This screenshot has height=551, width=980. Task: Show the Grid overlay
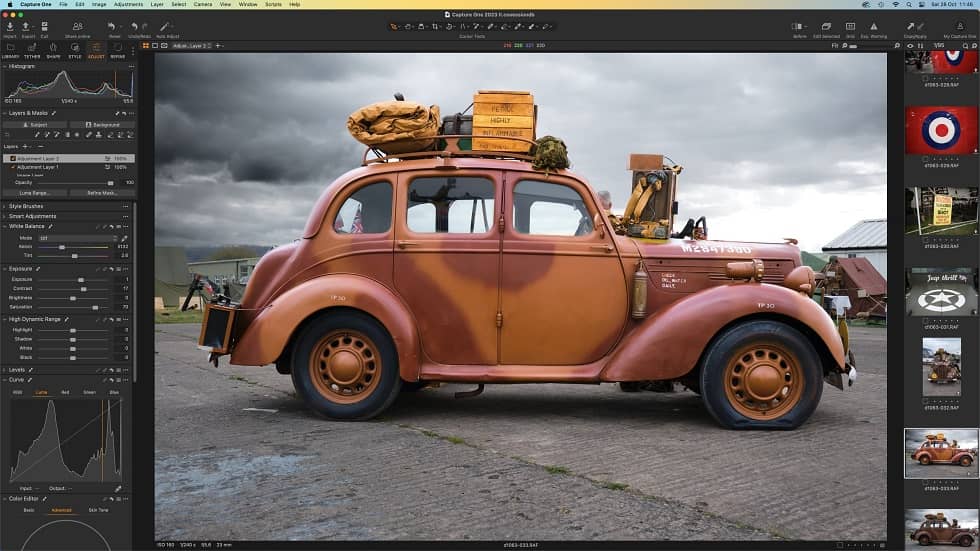pos(850,27)
